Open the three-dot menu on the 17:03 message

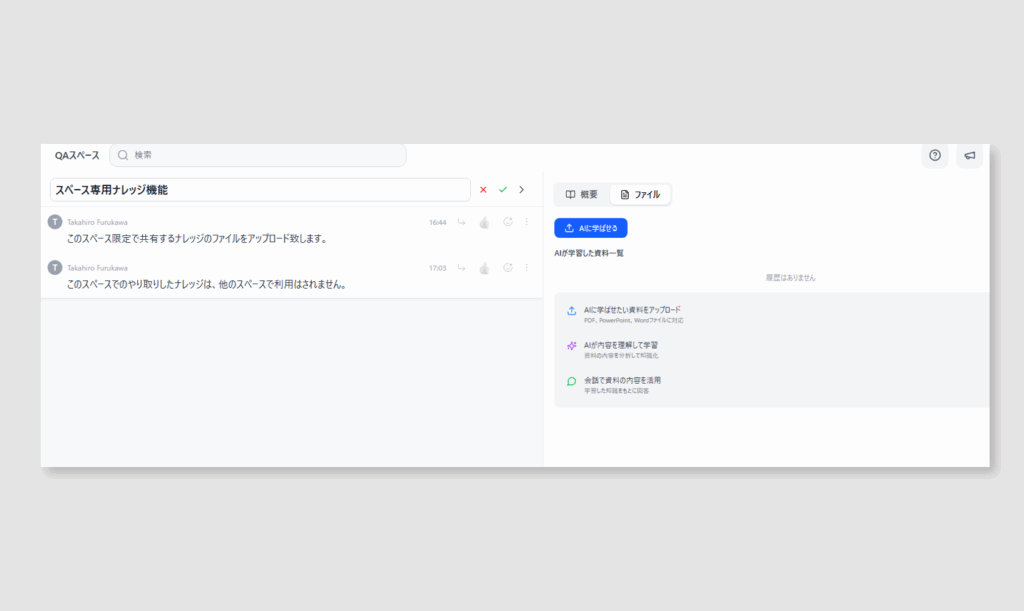(527, 268)
